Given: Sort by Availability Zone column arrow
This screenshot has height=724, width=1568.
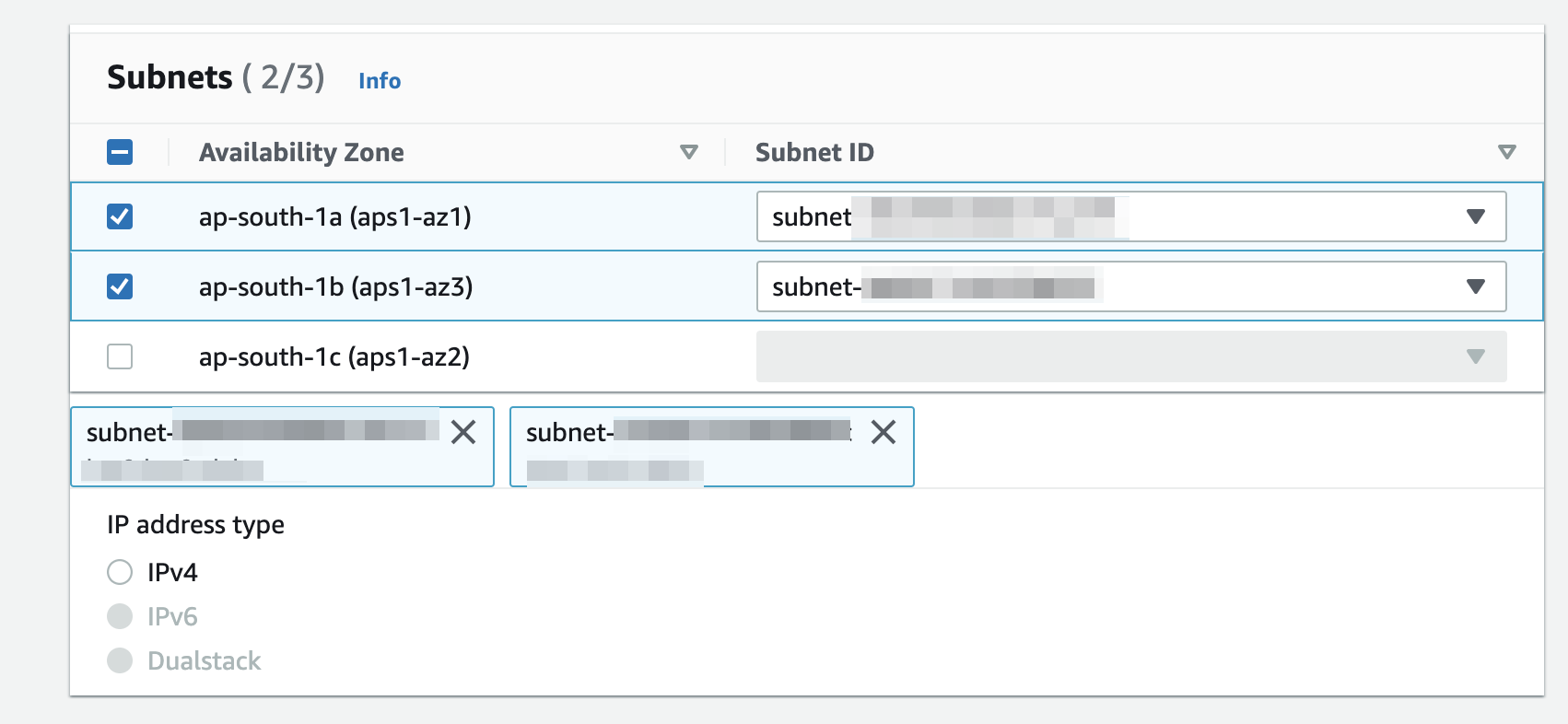Looking at the screenshot, I should pos(688,152).
